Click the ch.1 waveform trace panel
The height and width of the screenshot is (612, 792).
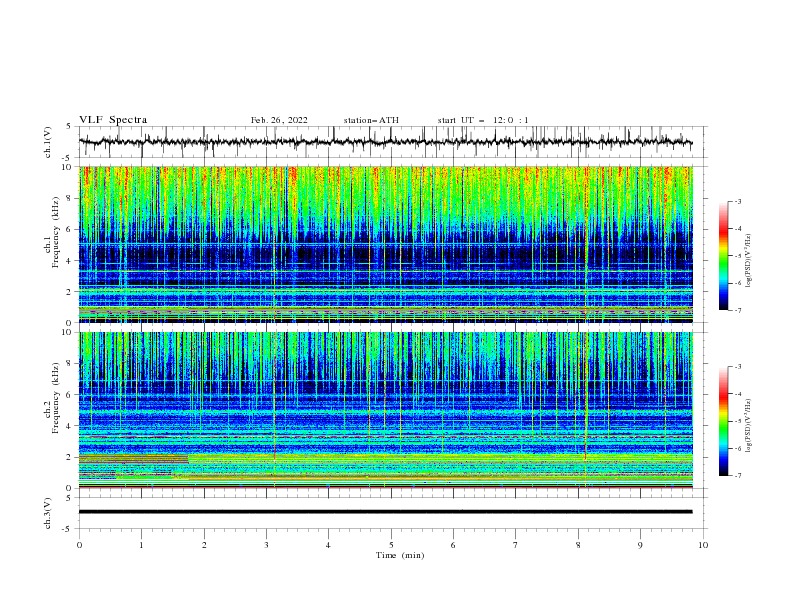tap(393, 142)
